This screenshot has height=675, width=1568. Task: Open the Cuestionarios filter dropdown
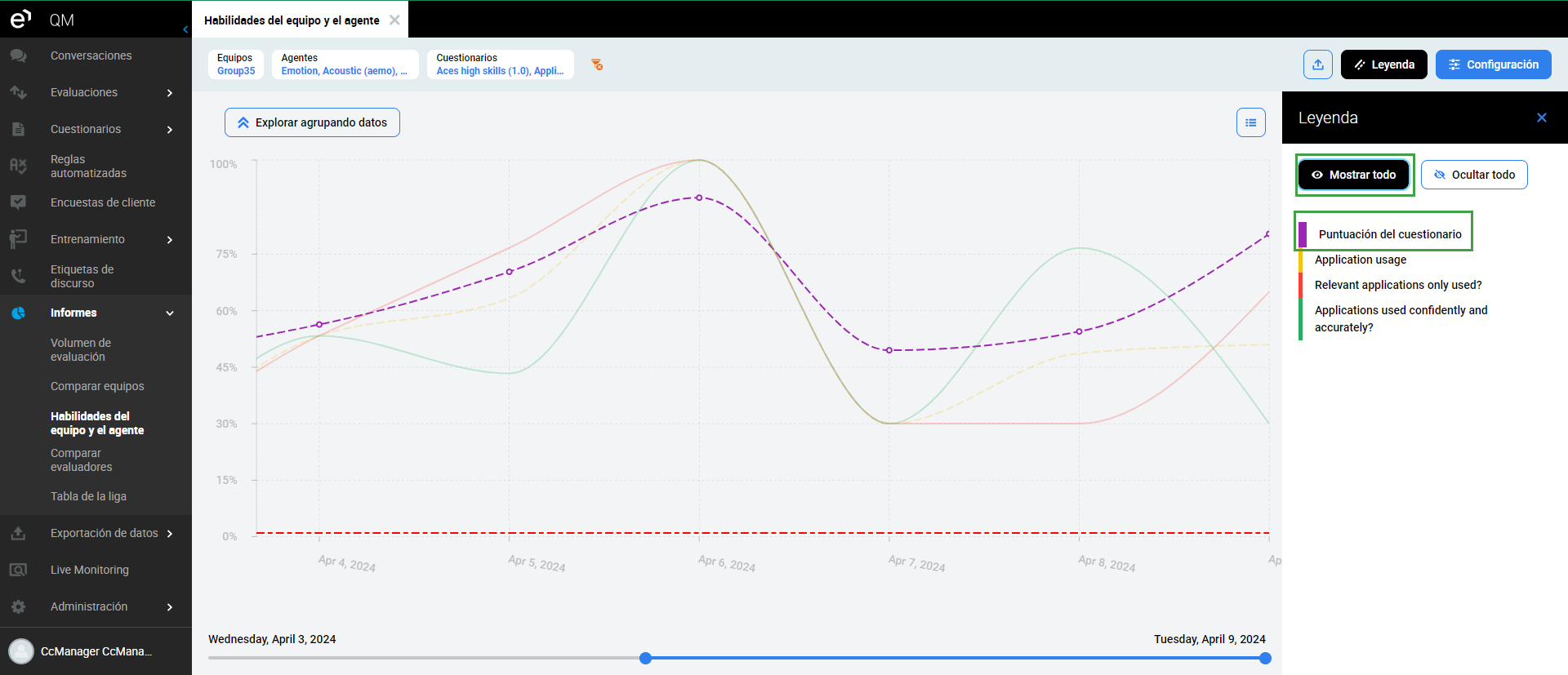(x=500, y=64)
